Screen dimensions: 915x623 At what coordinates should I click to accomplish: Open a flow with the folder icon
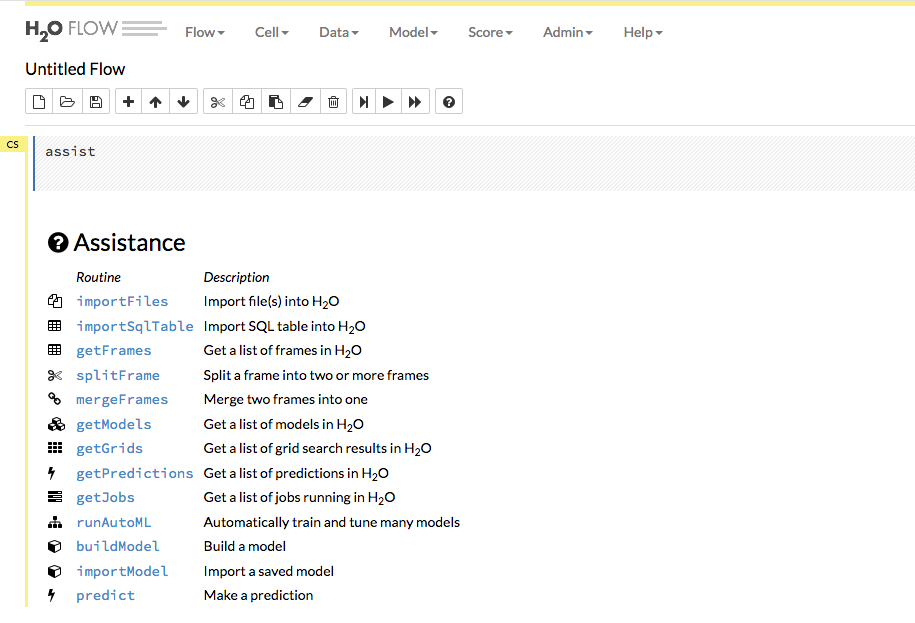67,102
